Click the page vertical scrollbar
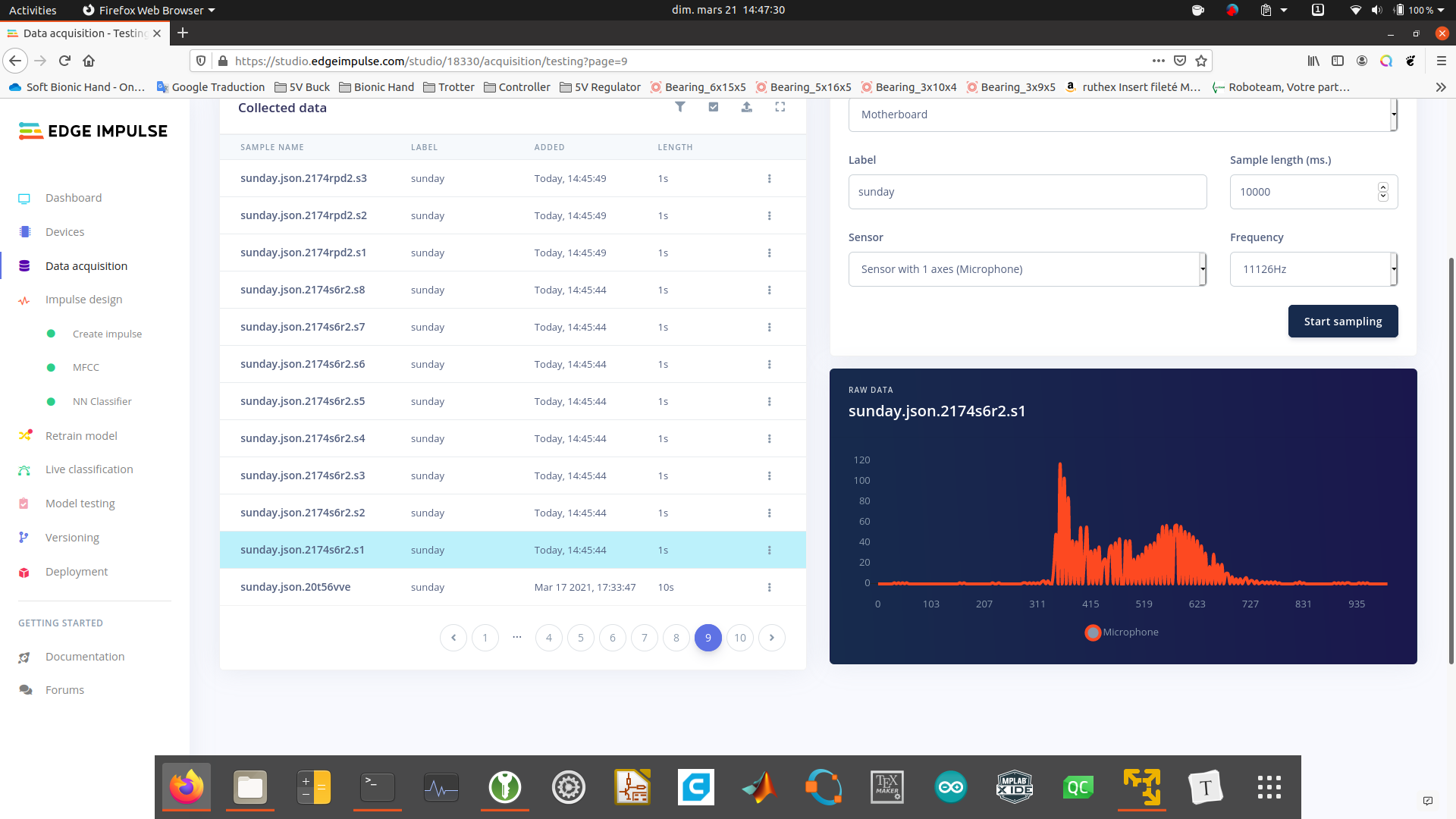 tap(1451, 460)
